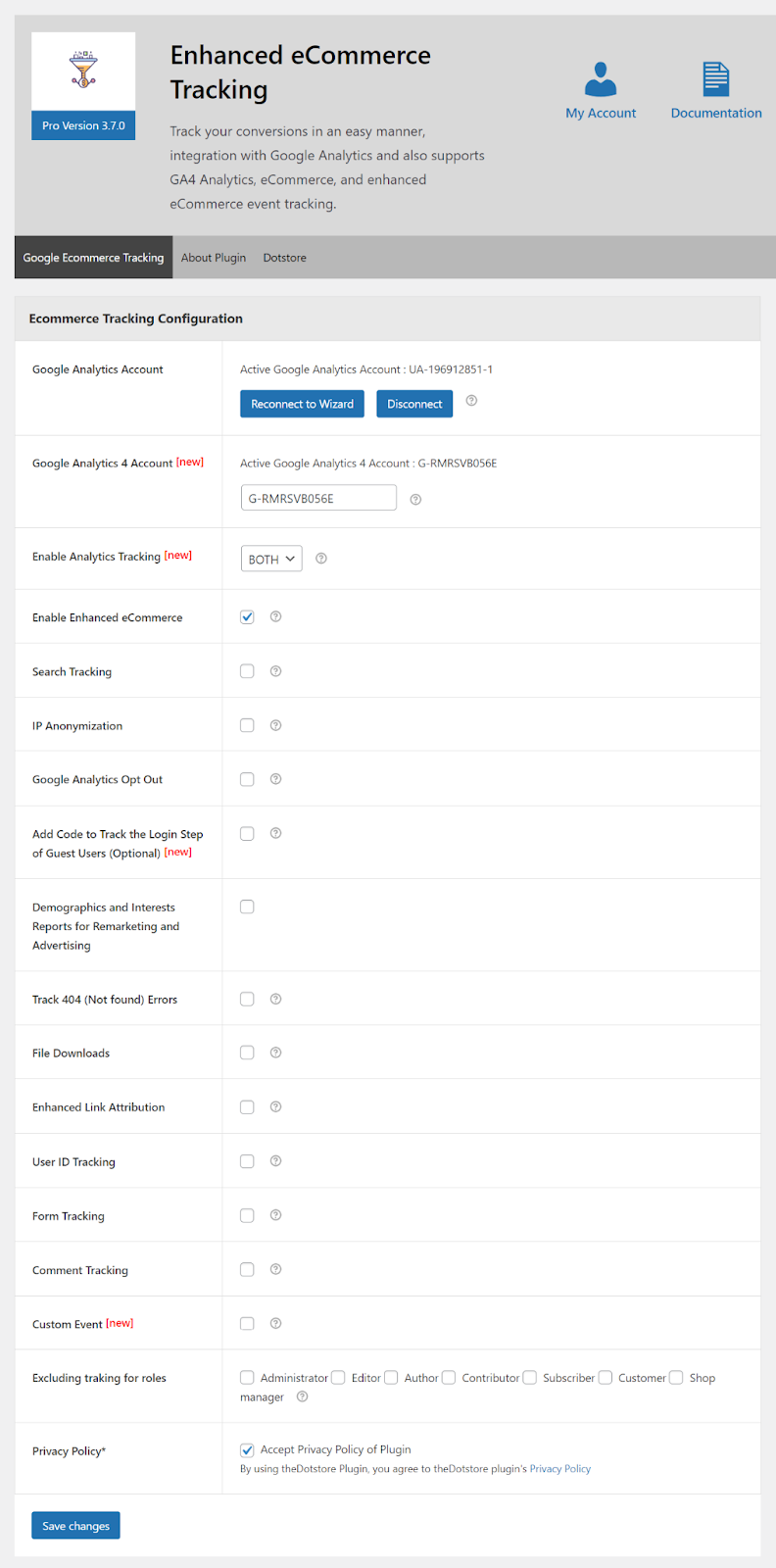
Task: Switch to Google Ecommerce Tracking tab
Action: click(93, 258)
